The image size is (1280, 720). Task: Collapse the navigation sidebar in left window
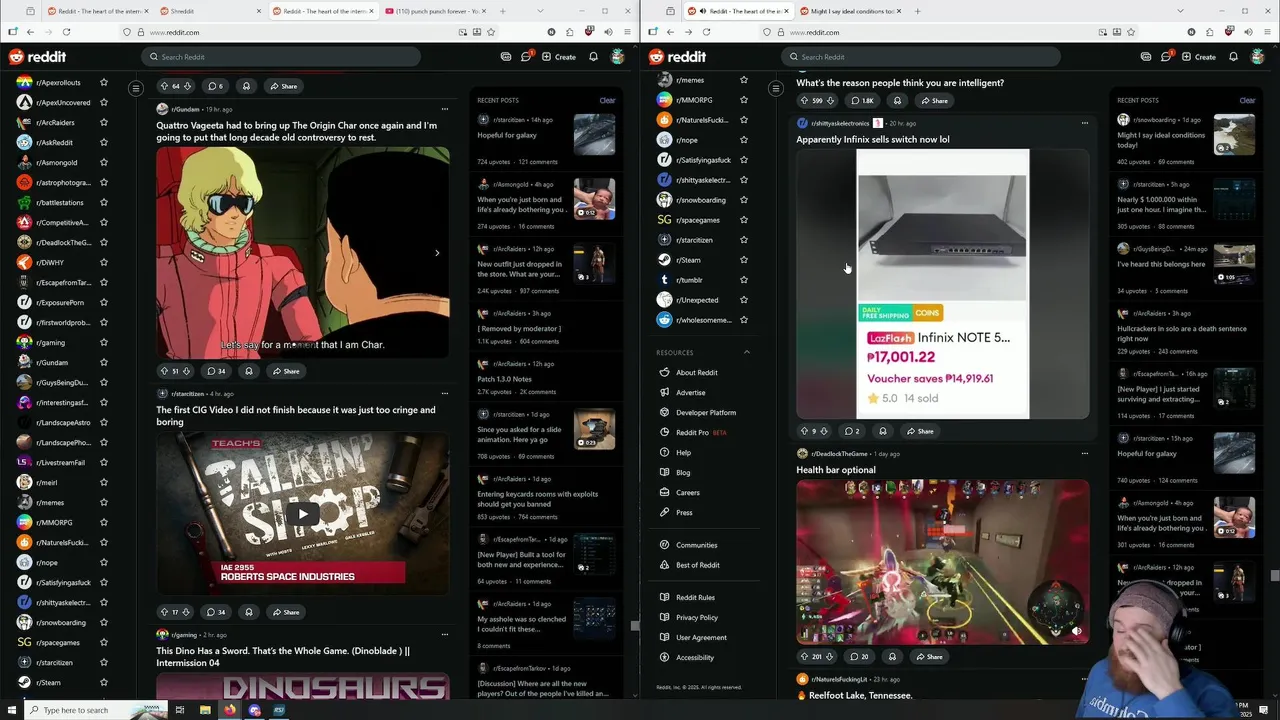click(136, 88)
